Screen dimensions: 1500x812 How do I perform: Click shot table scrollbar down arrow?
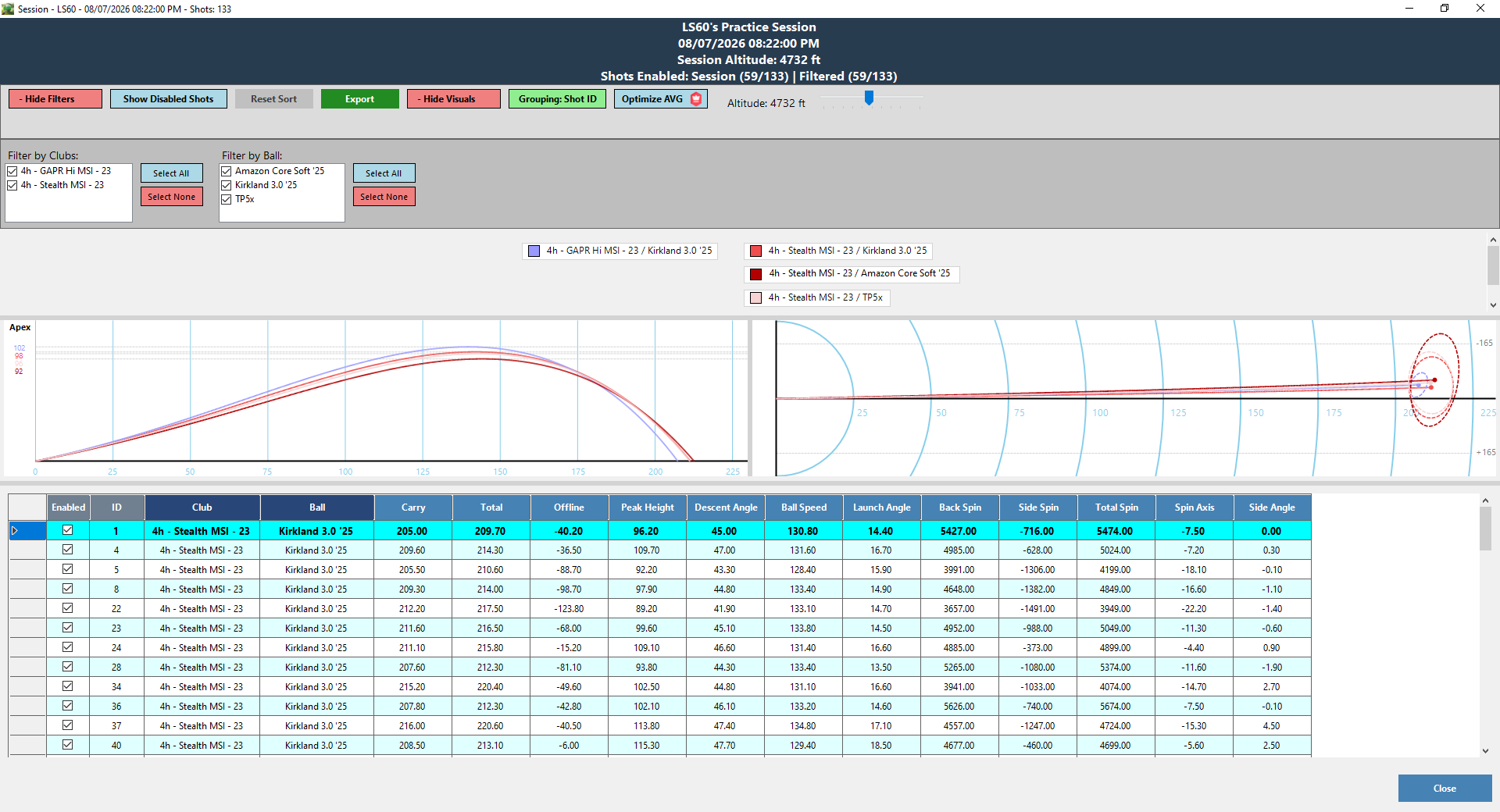tap(1485, 750)
